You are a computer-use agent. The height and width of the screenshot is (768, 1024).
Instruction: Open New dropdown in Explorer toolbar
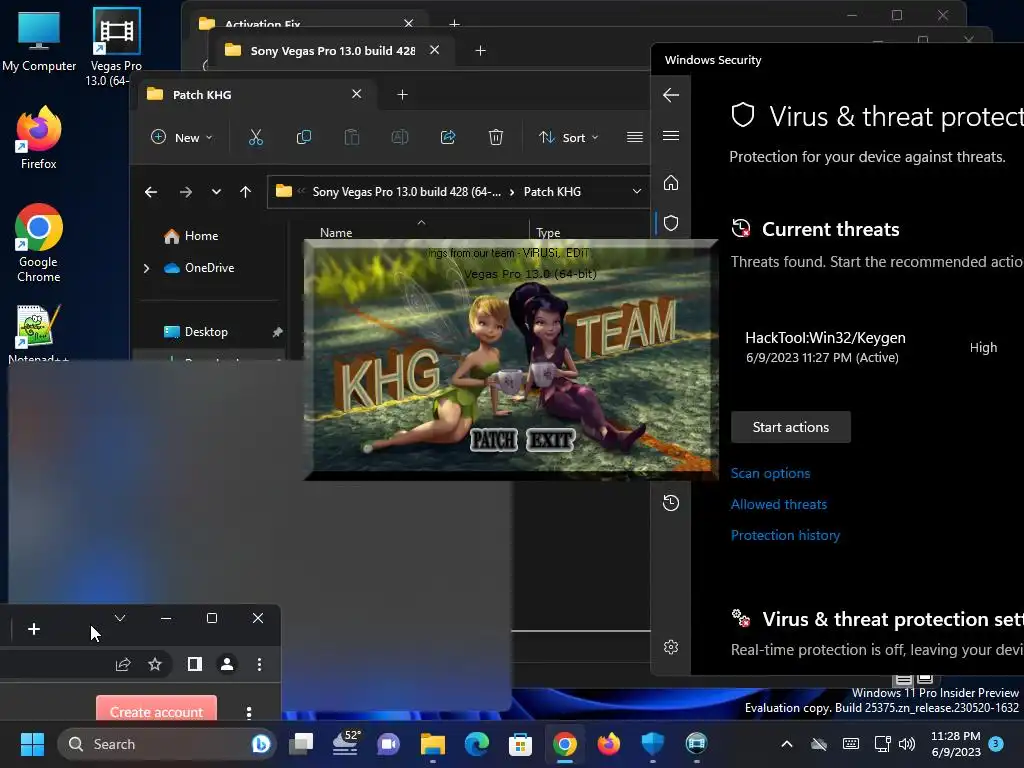click(x=182, y=138)
